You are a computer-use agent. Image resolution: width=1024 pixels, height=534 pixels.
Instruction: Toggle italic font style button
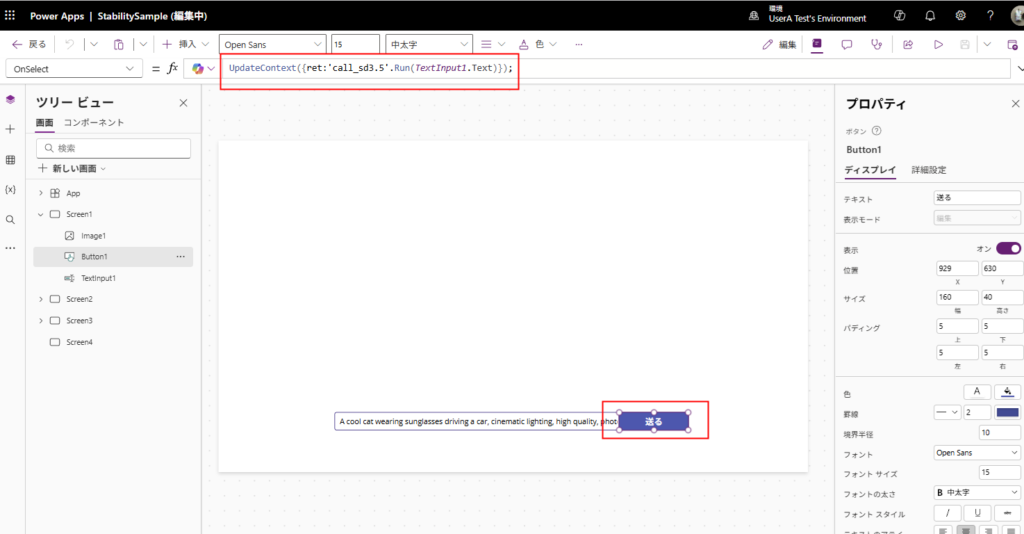point(946,513)
